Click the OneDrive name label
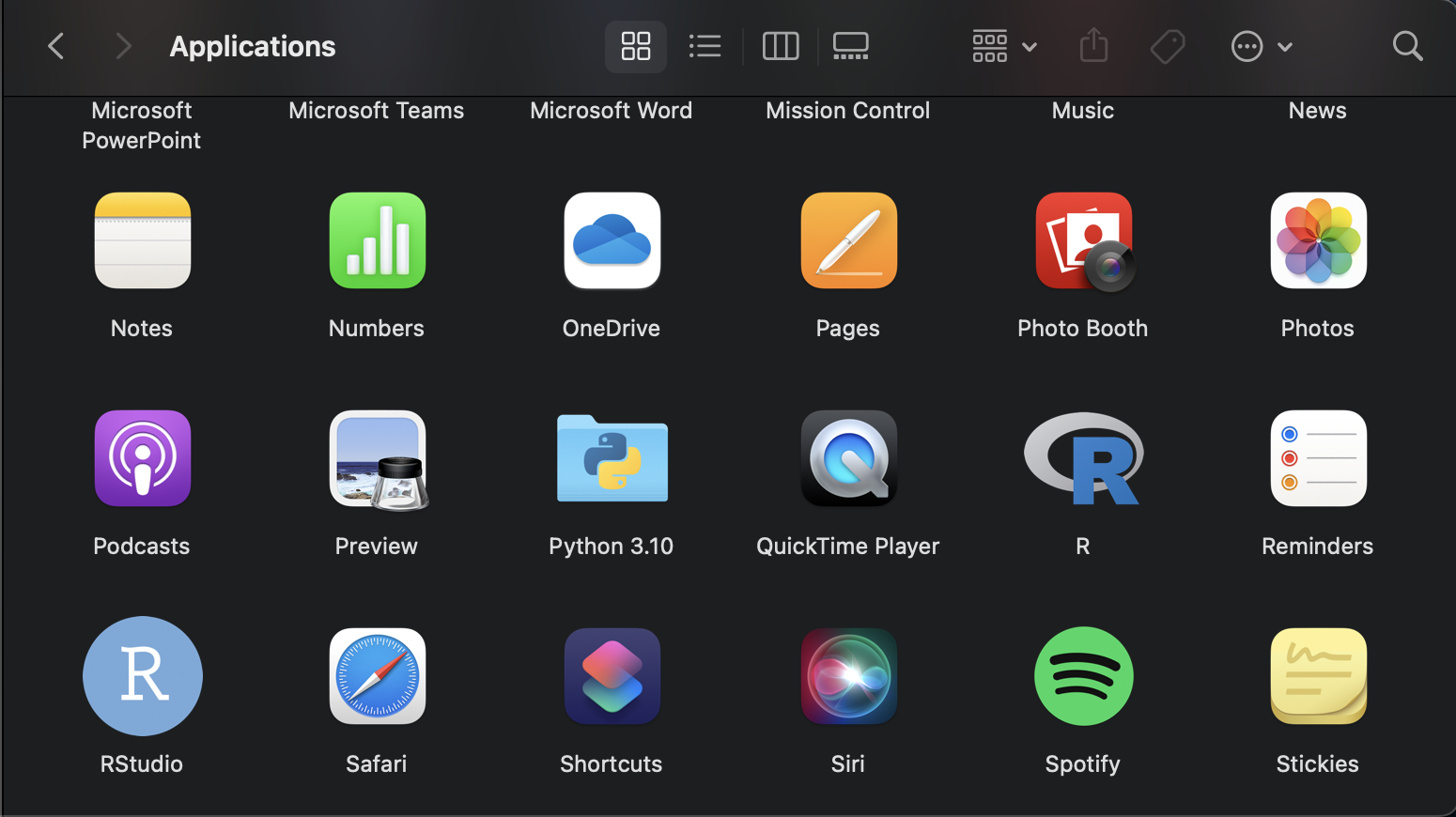The width and height of the screenshot is (1456, 817). point(612,329)
